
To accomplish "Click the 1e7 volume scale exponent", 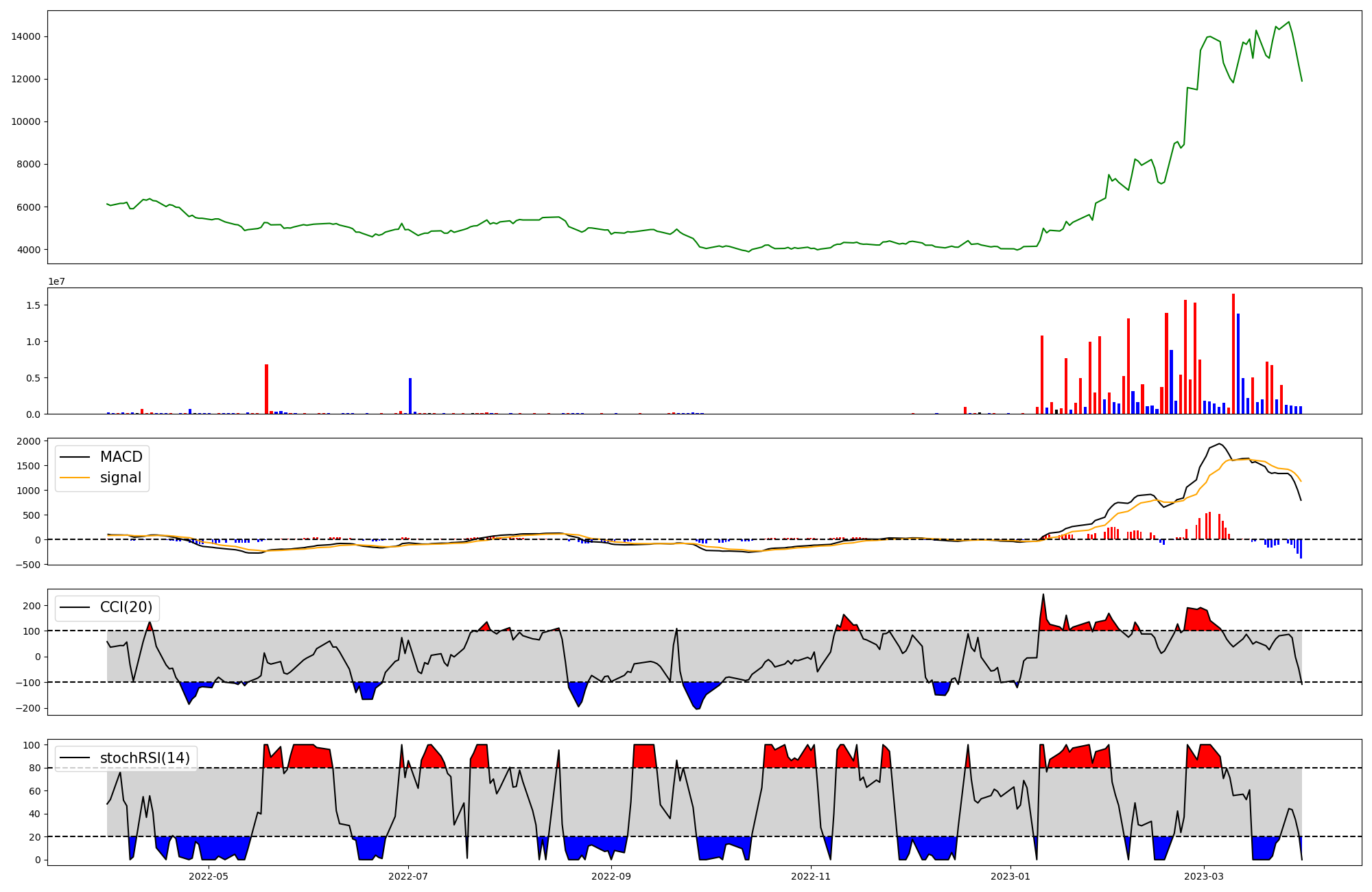I will coord(56,281).
